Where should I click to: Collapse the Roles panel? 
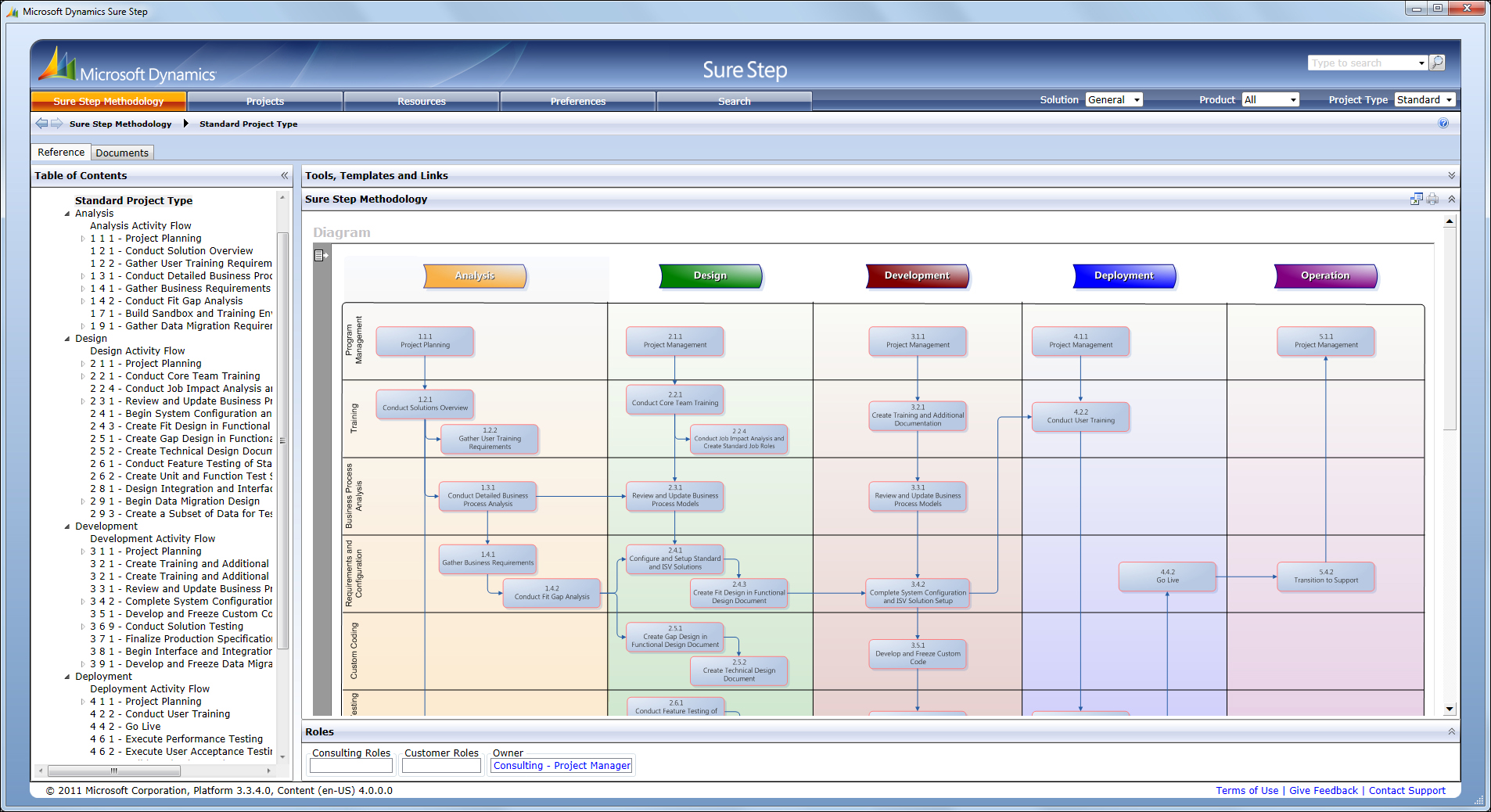point(1451,731)
